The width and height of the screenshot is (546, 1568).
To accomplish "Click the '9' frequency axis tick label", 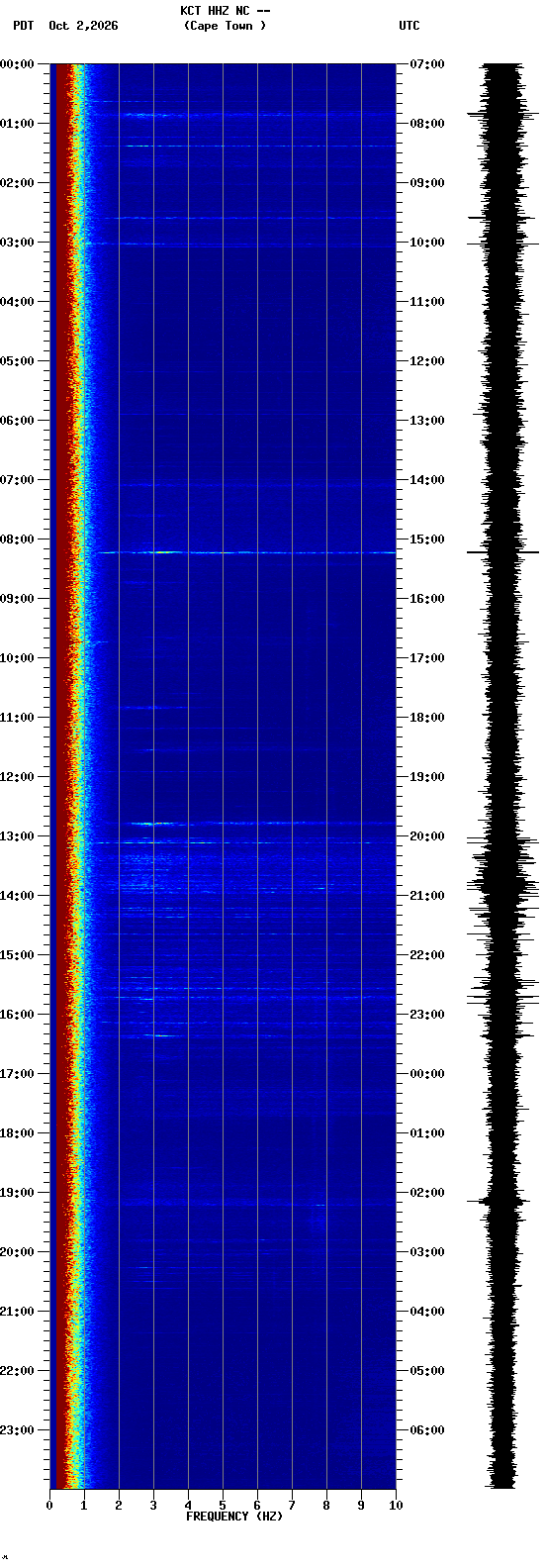I will click(x=361, y=1506).
